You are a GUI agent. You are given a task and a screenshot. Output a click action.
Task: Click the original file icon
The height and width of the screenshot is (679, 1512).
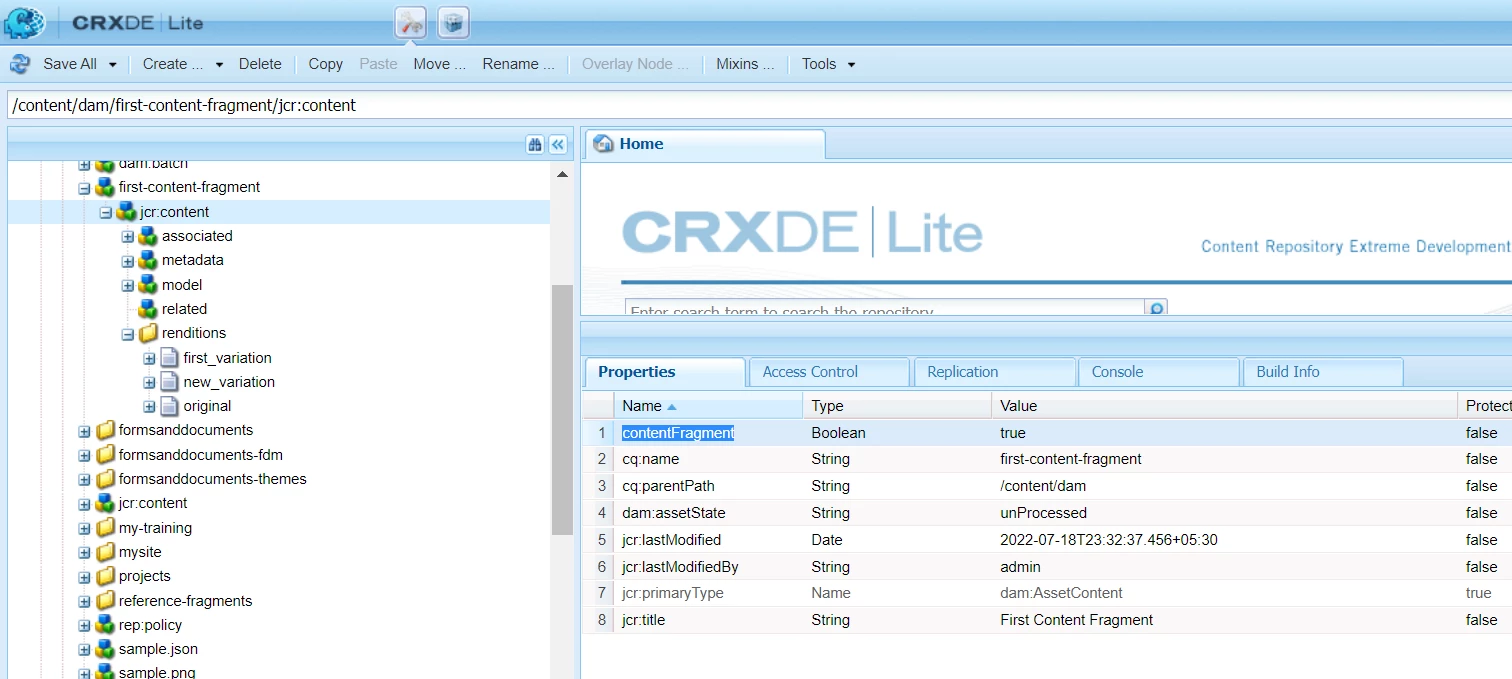[169, 406]
